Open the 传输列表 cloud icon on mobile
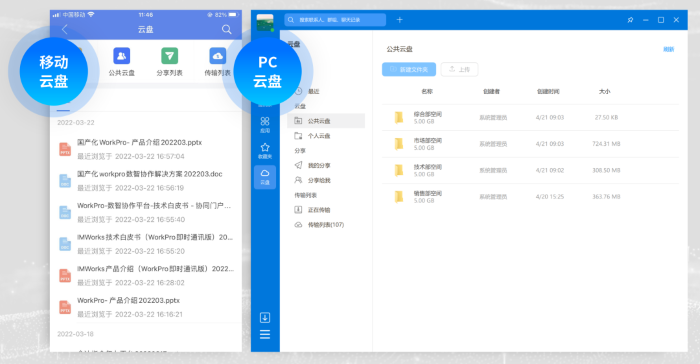 click(x=217, y=56)
